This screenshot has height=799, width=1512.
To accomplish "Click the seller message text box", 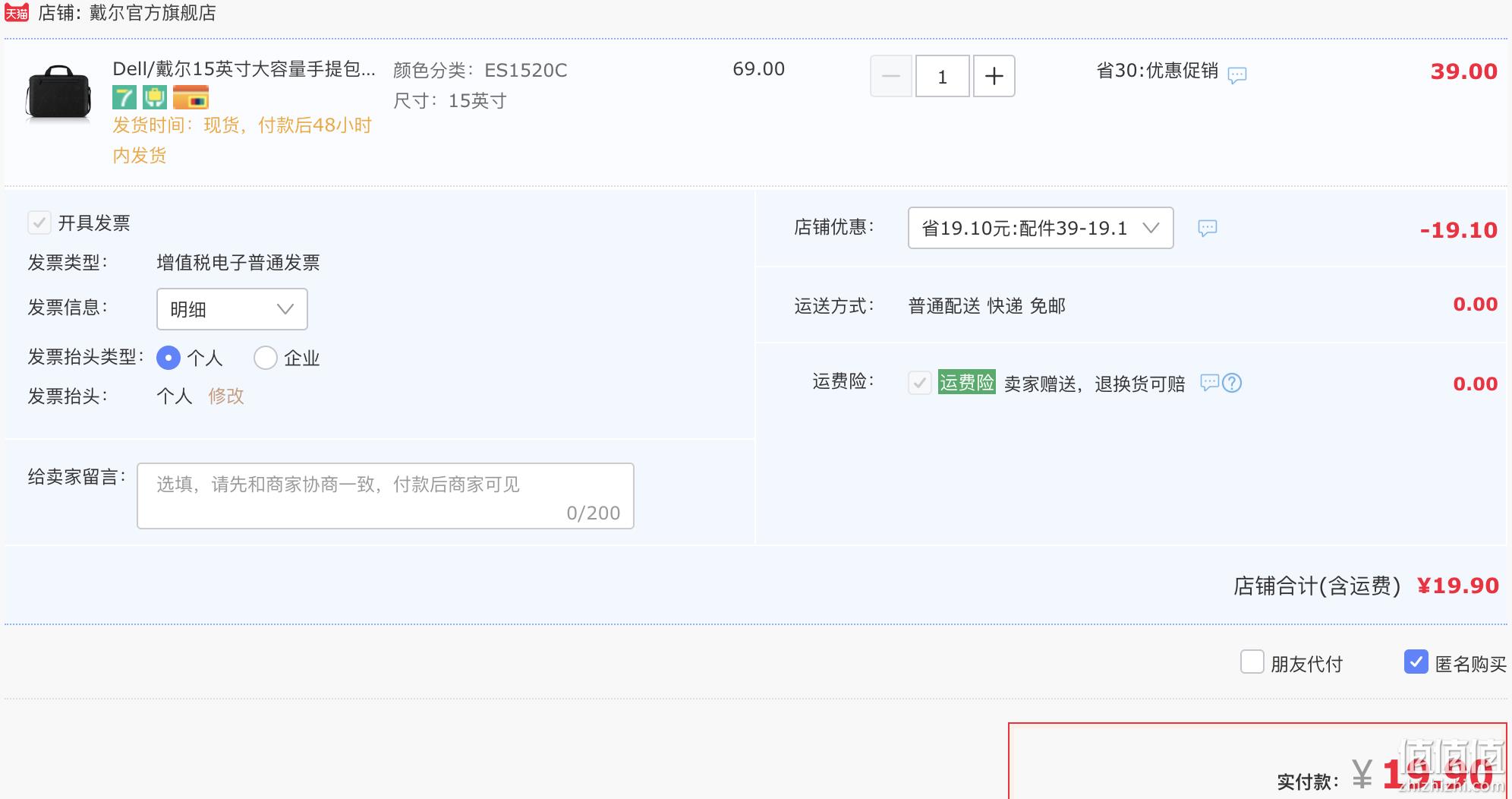I will [x=386, y=496].
